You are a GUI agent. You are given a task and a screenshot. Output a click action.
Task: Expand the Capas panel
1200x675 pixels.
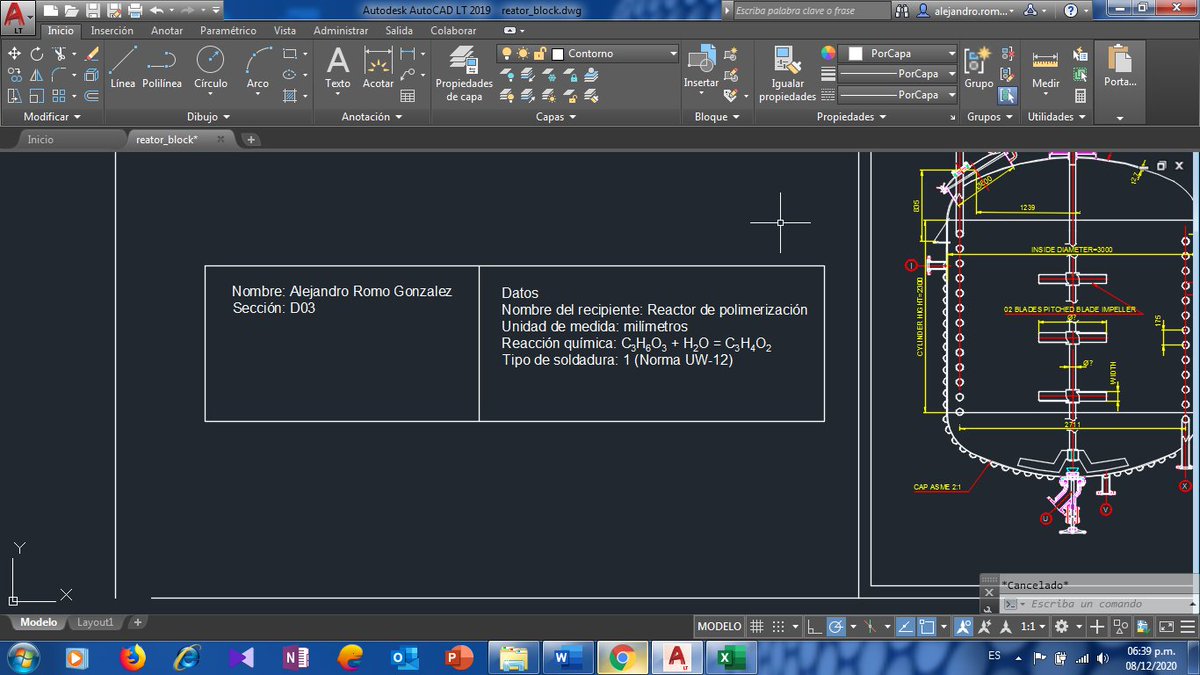coord(556,116)
